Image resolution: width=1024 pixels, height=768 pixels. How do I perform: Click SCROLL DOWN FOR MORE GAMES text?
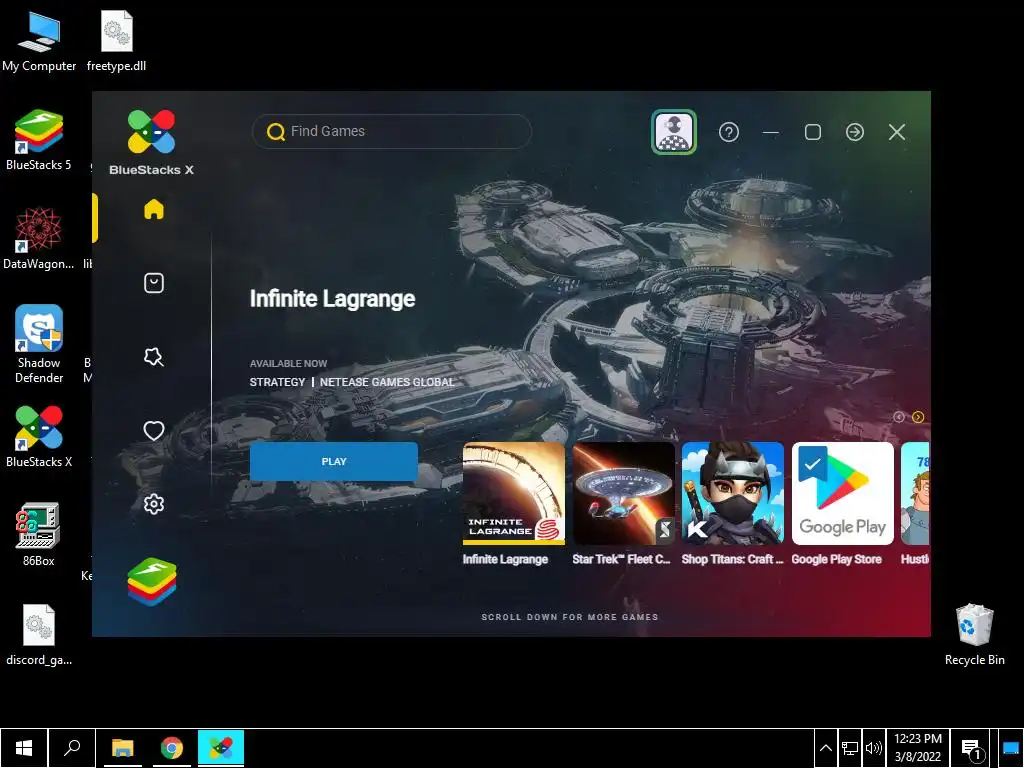pos(569,617)
